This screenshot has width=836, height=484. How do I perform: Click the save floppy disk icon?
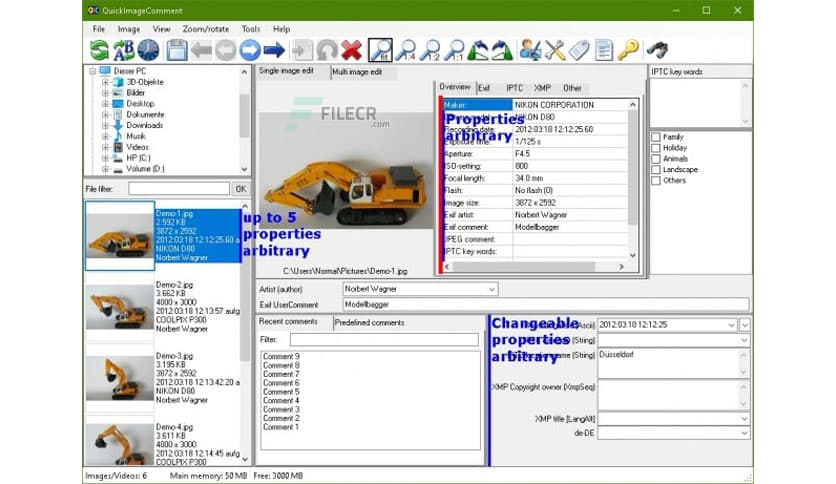point(176,50)
